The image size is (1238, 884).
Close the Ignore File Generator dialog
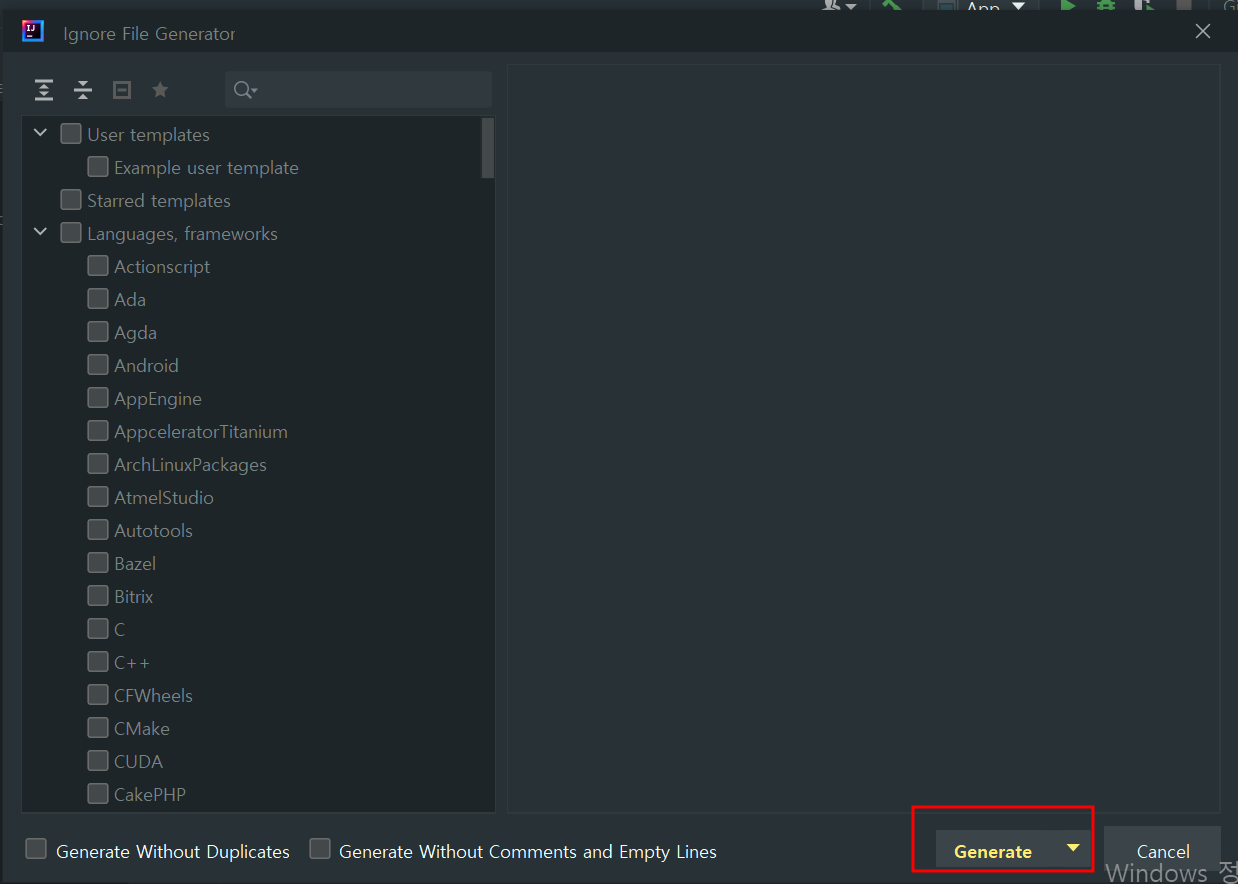[x=1203, y=31]
